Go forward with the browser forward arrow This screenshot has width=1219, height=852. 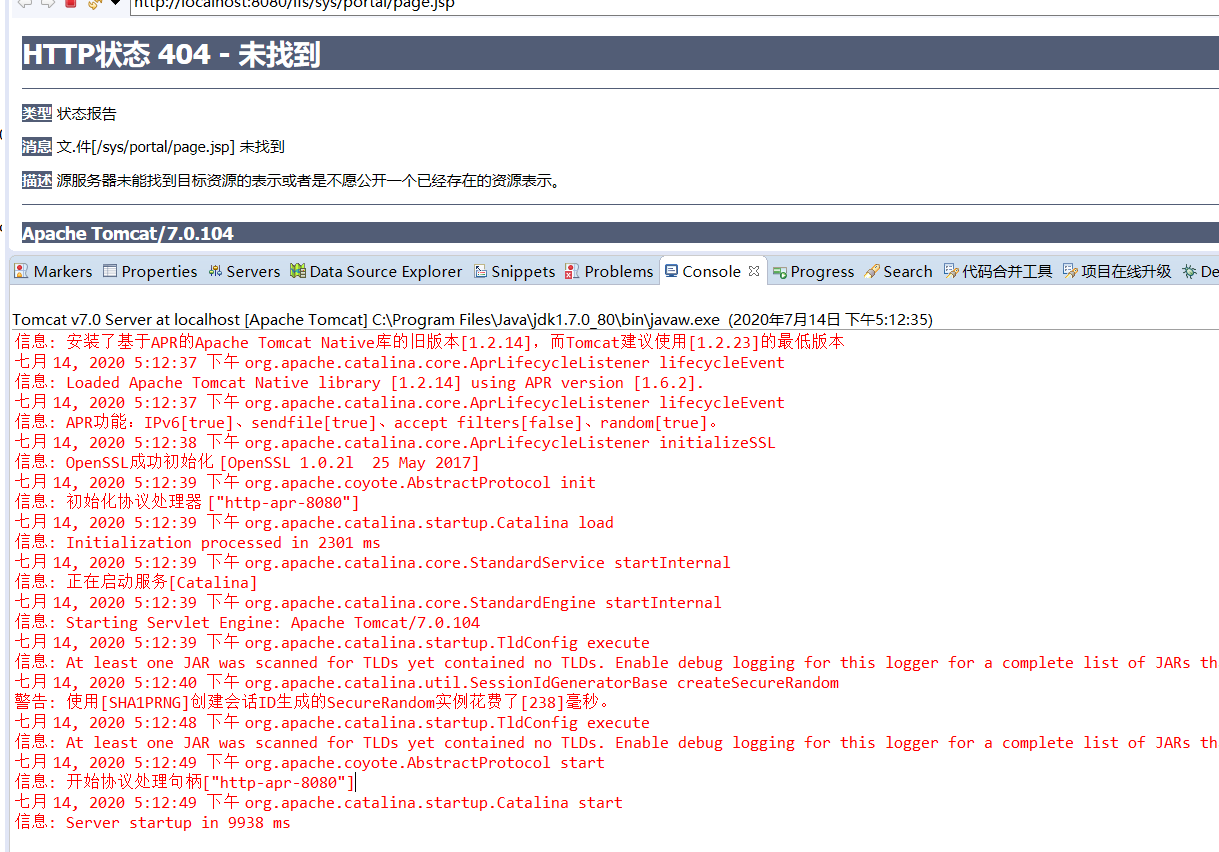47,4
